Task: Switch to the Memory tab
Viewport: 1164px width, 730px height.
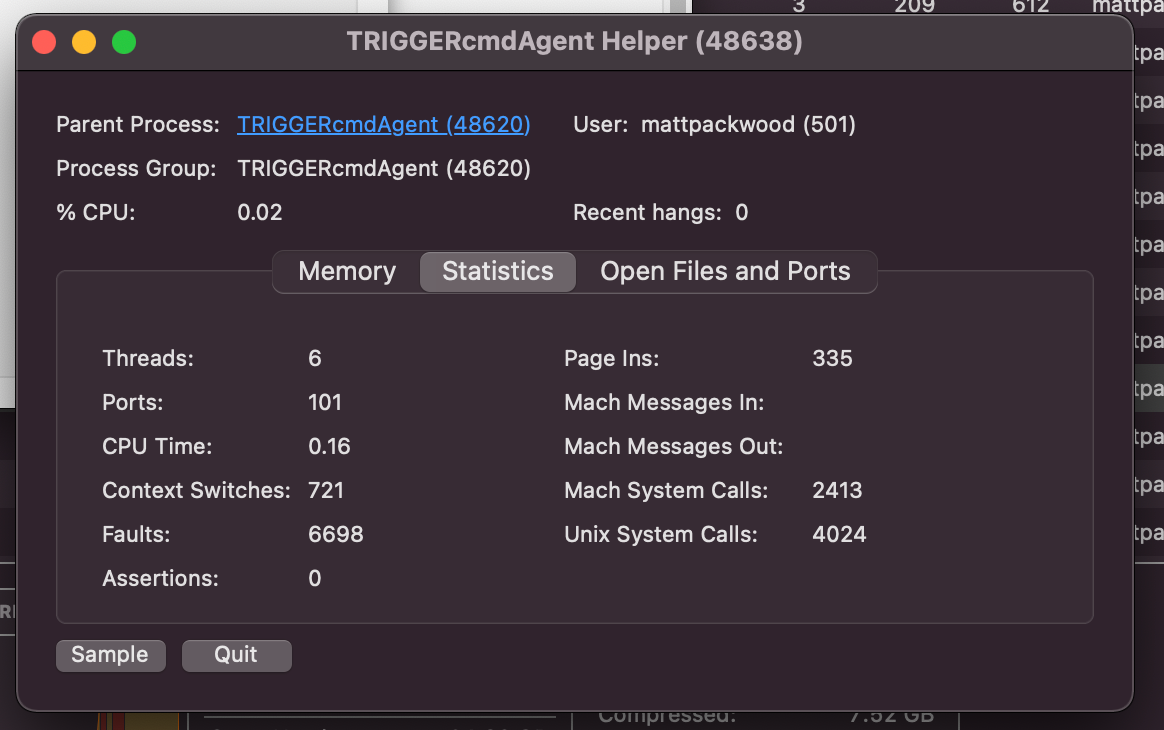Action: (347, 271)
